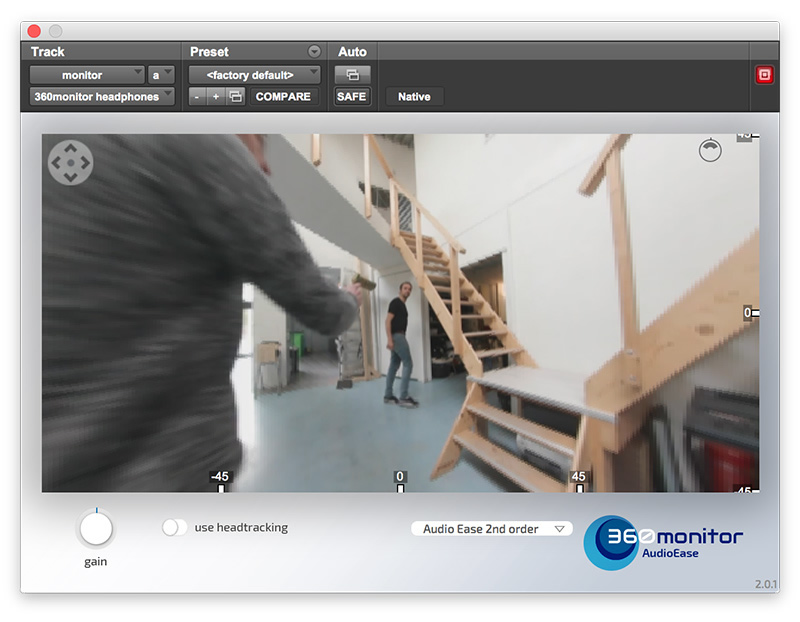Open the monitor track selector dropdown
Screen dimensions: 800x622
(x=87, y=75)
